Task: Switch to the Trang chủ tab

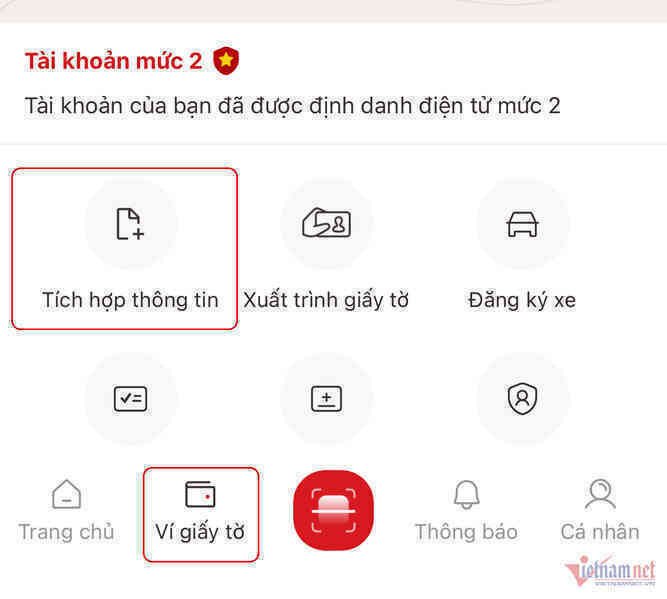Action: pyautogui.click(x=66, y=532)
